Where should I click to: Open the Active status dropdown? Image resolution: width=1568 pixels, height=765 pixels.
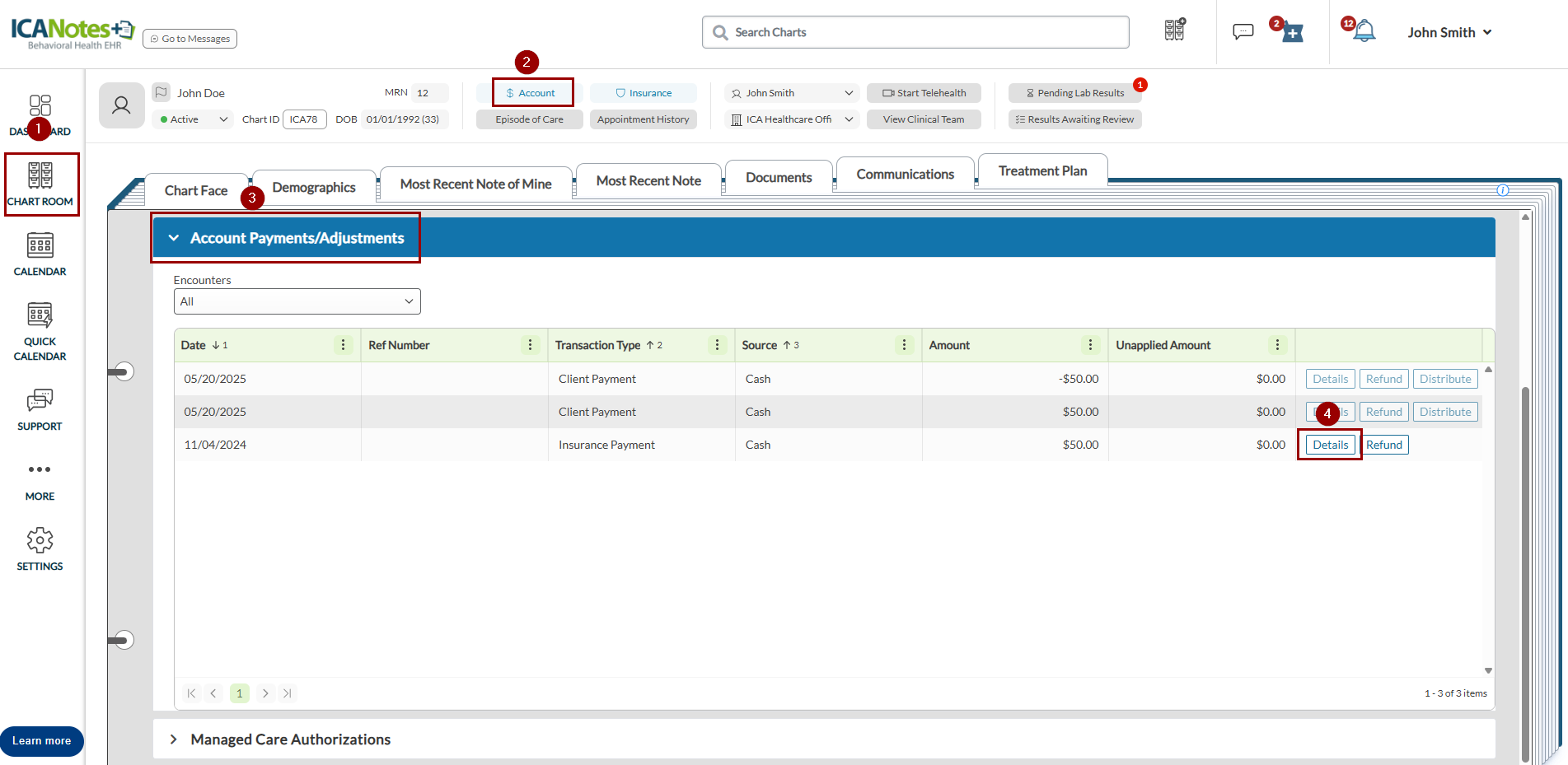194,119
